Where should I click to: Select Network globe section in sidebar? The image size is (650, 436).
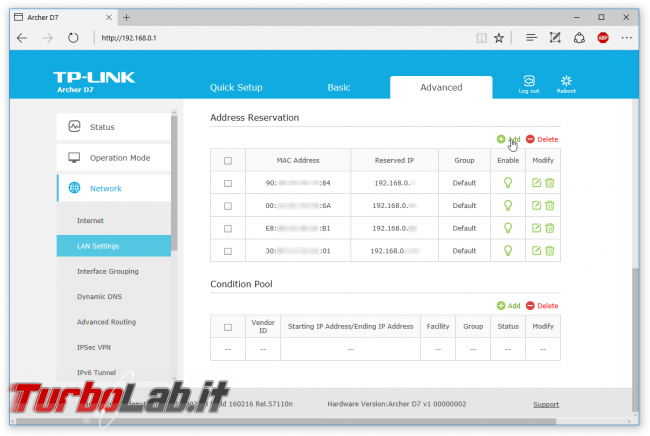(x=114, y=188)
